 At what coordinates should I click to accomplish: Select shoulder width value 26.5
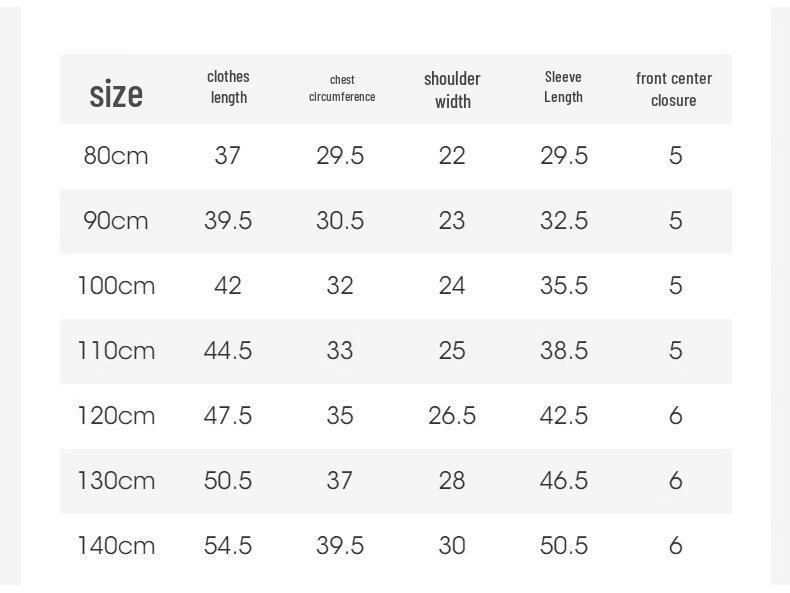[x=452, y=416]
